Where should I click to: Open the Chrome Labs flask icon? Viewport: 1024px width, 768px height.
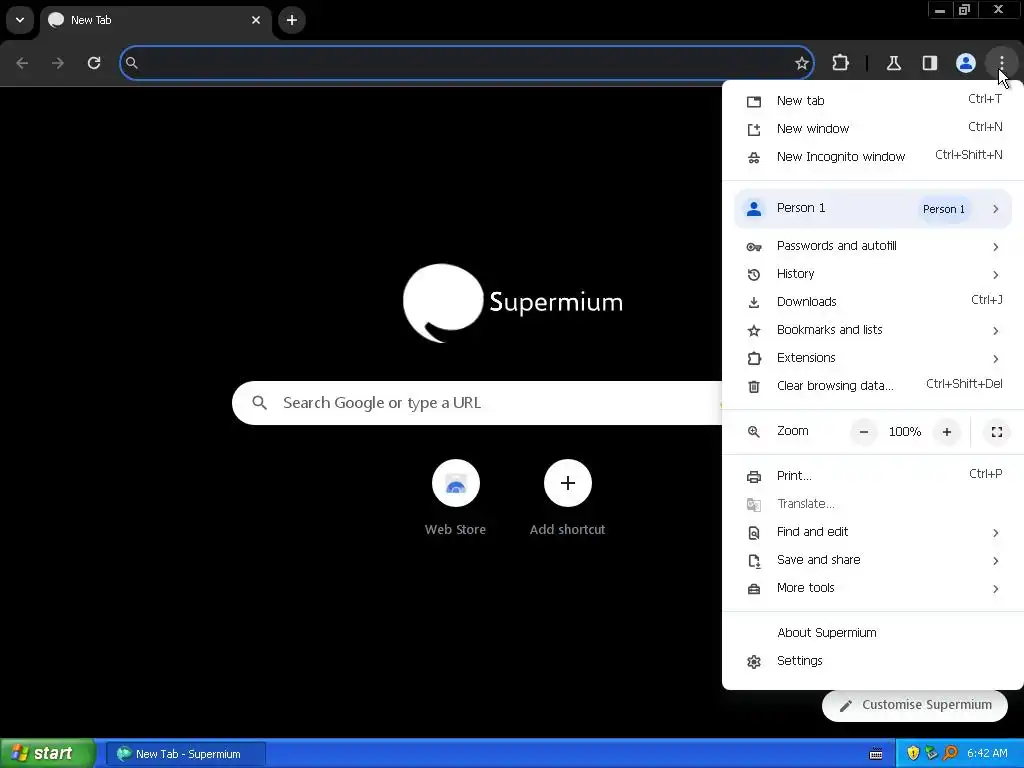pyautogui.click(x=893, y=63)
